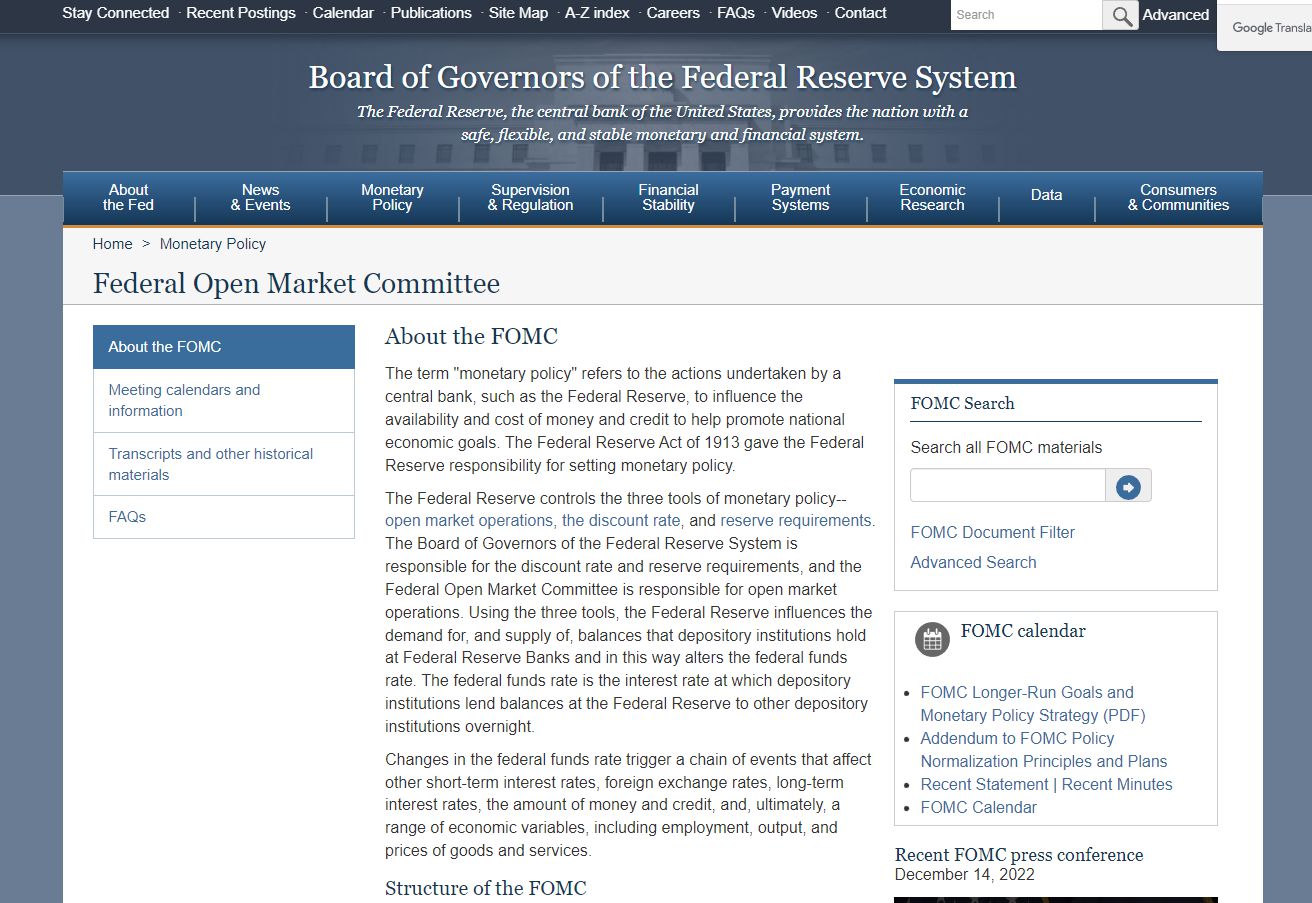1312x903 pixels.
Task: Click the Board of Governors site title
Action: tap(662, 77)
